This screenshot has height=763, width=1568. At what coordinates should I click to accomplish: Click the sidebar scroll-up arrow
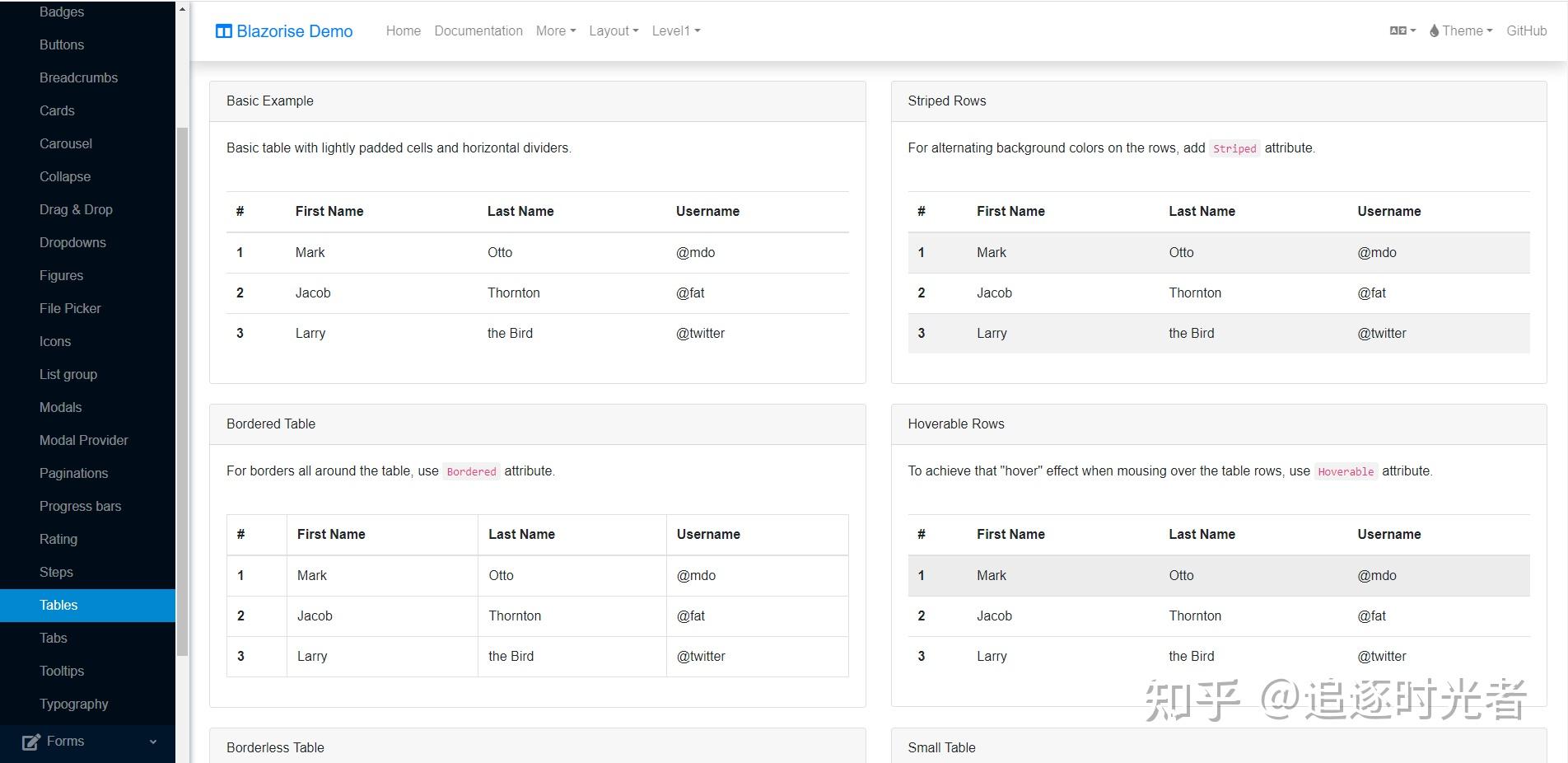[182, 9]
